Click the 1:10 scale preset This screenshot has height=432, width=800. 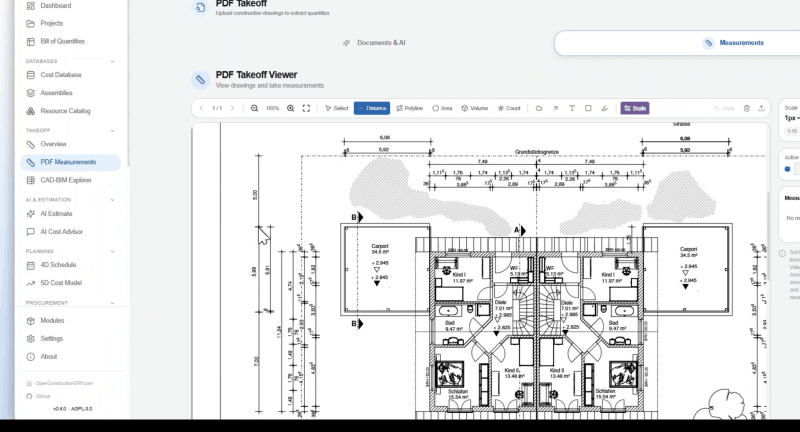[x=792, y=132]
